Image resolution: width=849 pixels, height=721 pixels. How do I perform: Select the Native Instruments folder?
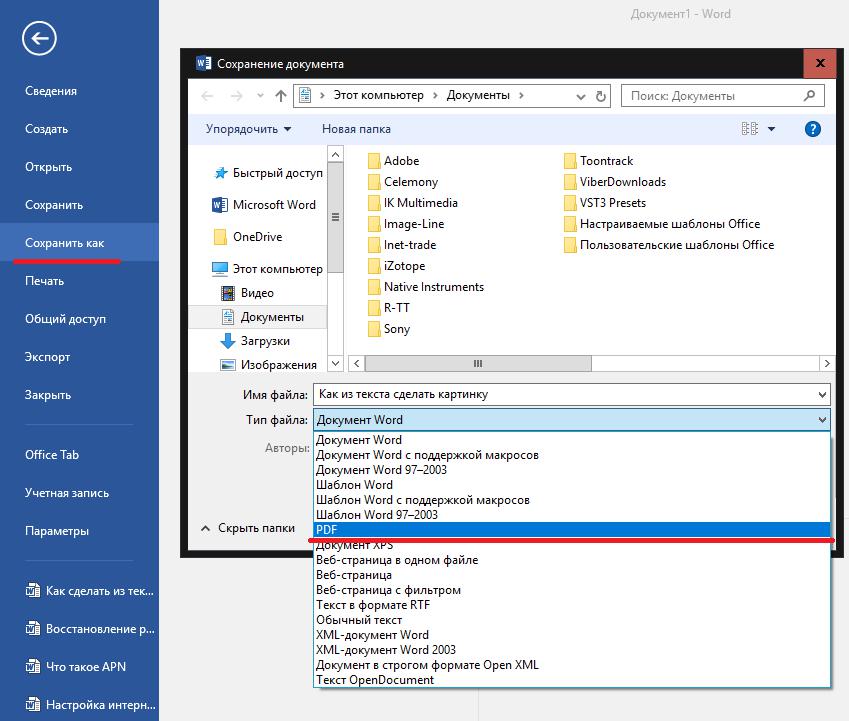tap(426, 287)
